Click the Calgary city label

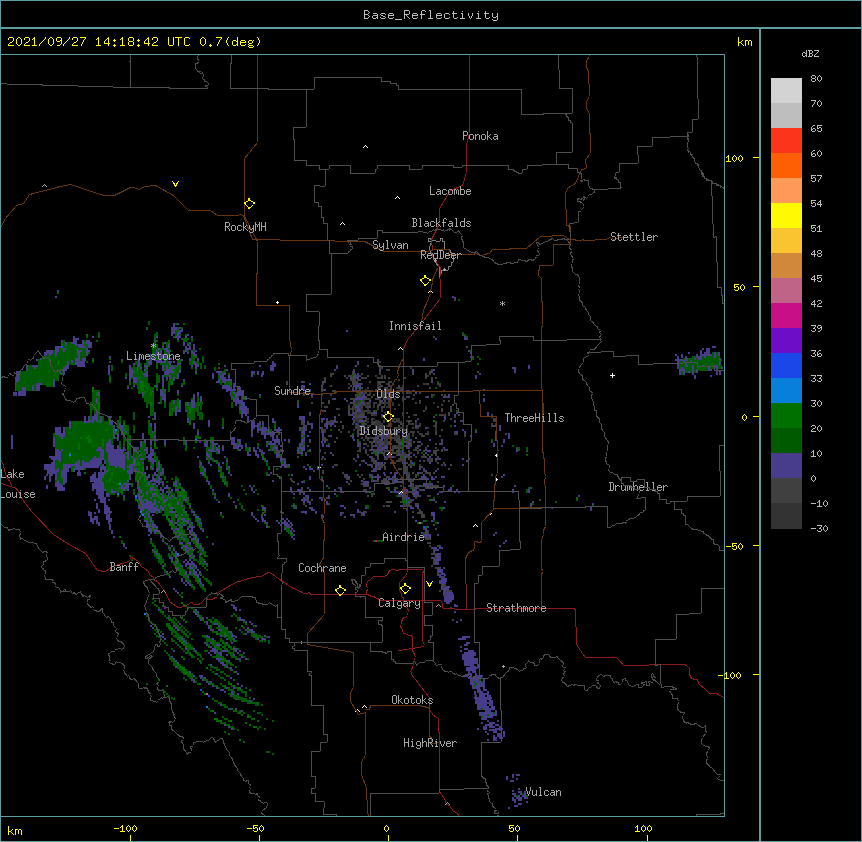pos(399,603)
